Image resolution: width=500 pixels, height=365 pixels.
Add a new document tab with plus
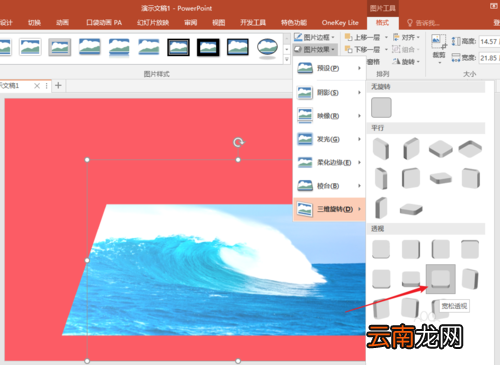pos(58,86)
